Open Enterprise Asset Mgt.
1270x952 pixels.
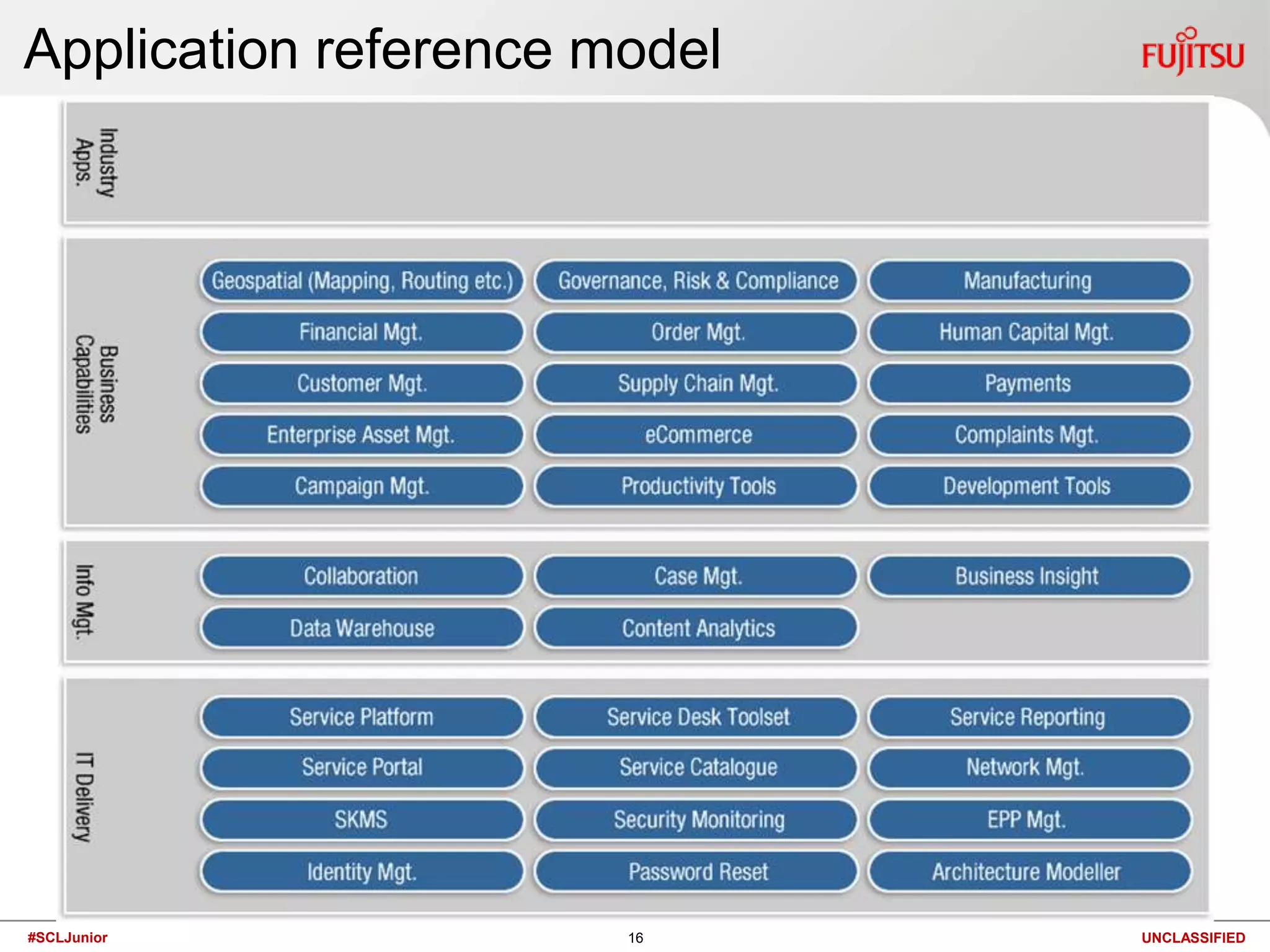coord(362,435)
